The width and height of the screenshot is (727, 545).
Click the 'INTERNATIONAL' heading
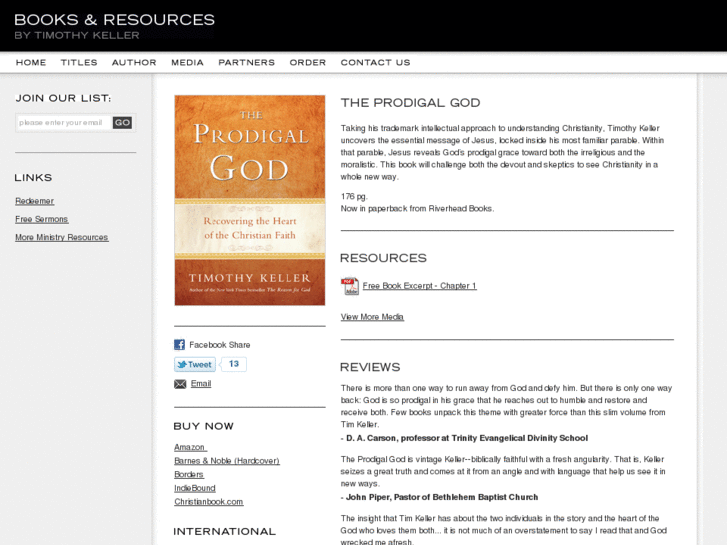coord(224,532)
